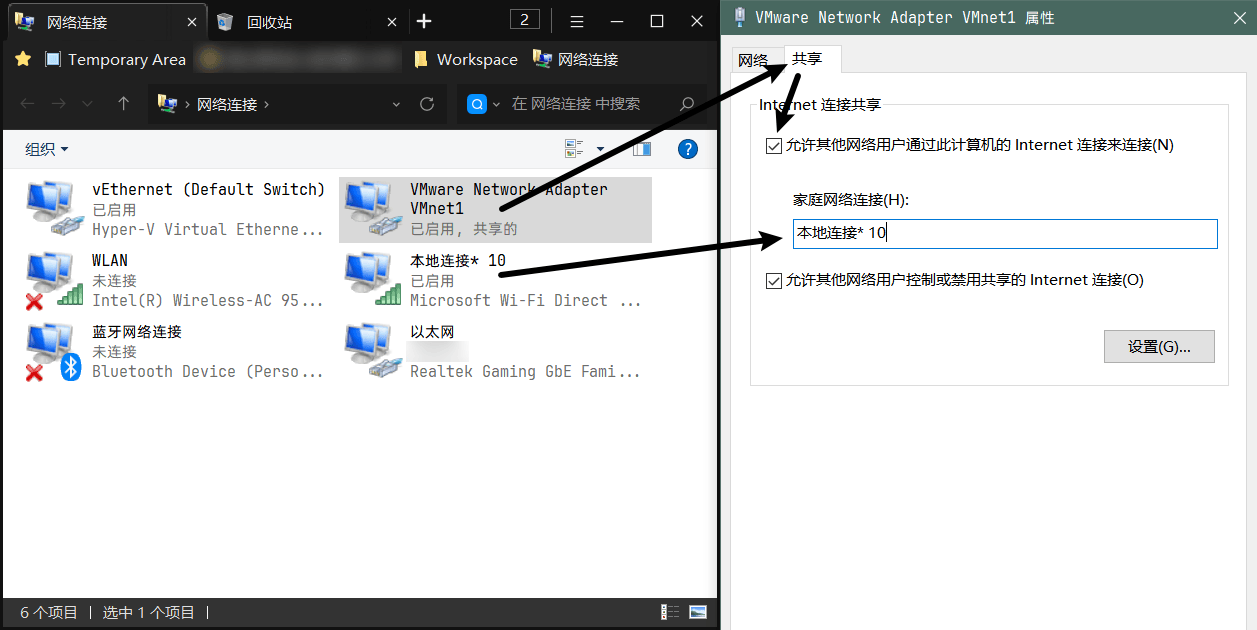Switch to details view icon in status bar
The image size is (1257, 630).
pyautogui.click(x=670, y=612)
